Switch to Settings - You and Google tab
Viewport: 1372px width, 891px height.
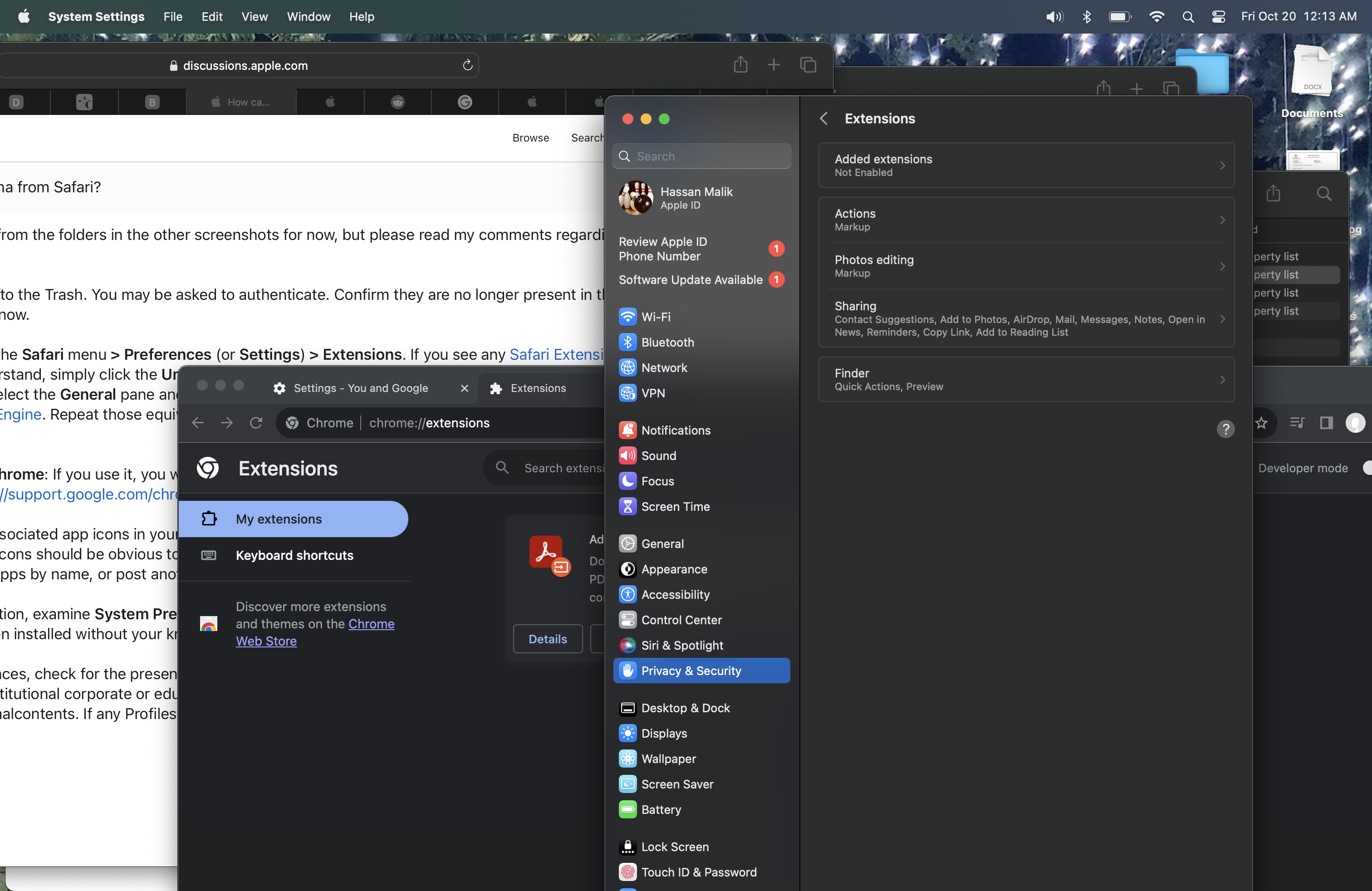tap(360, 388)
